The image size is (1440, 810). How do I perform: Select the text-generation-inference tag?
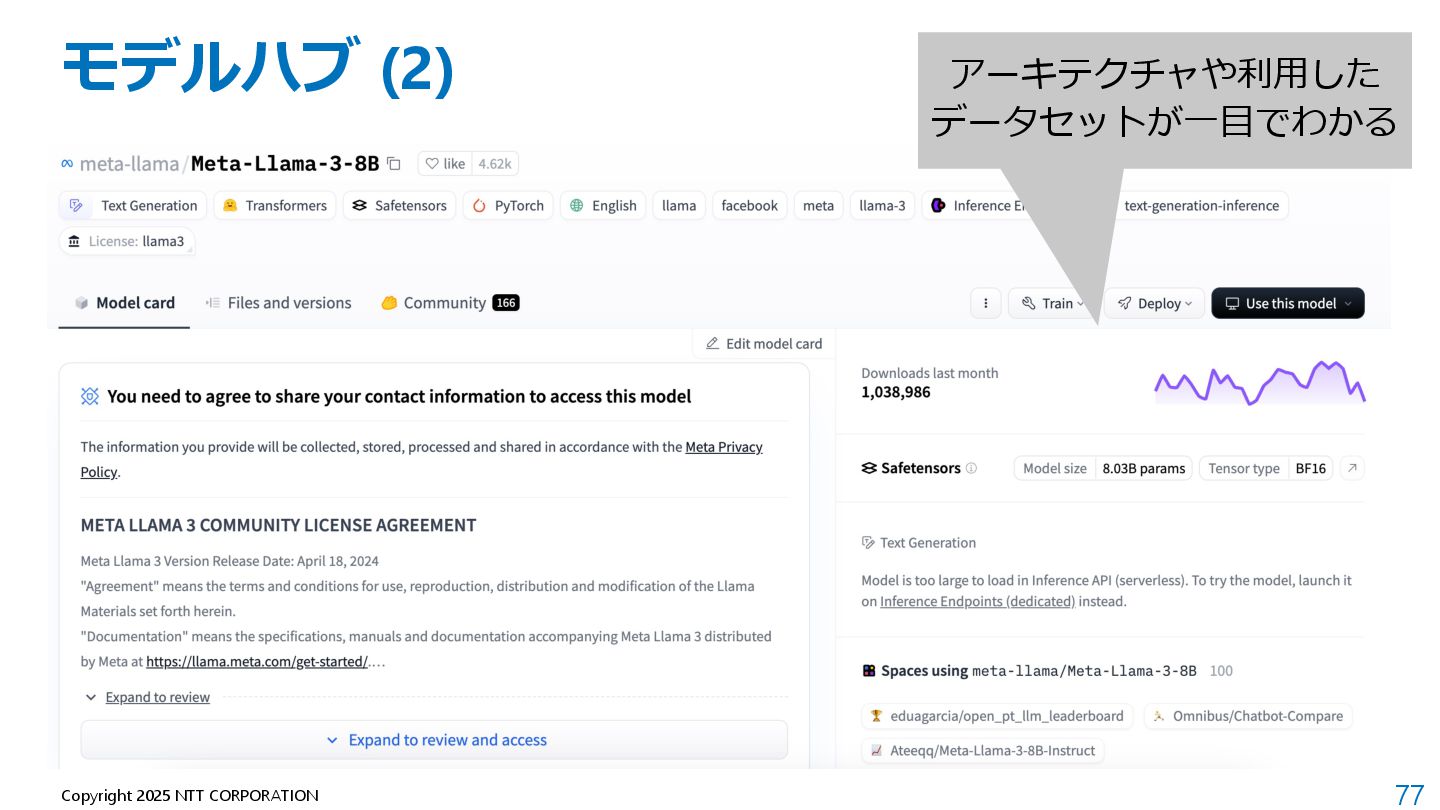point(1202,206)
